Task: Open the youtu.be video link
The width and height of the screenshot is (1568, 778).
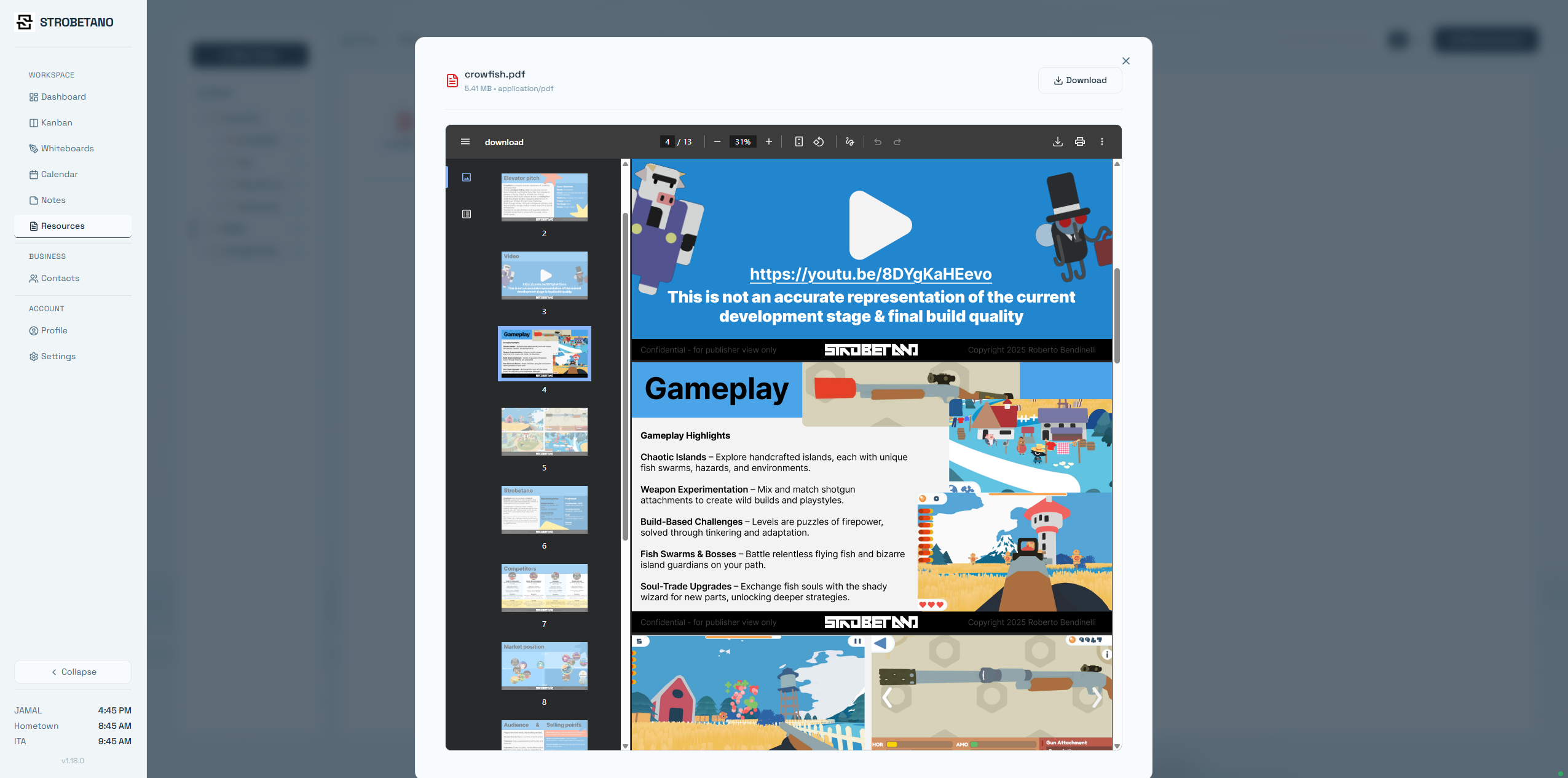Action: click(870, 274)
